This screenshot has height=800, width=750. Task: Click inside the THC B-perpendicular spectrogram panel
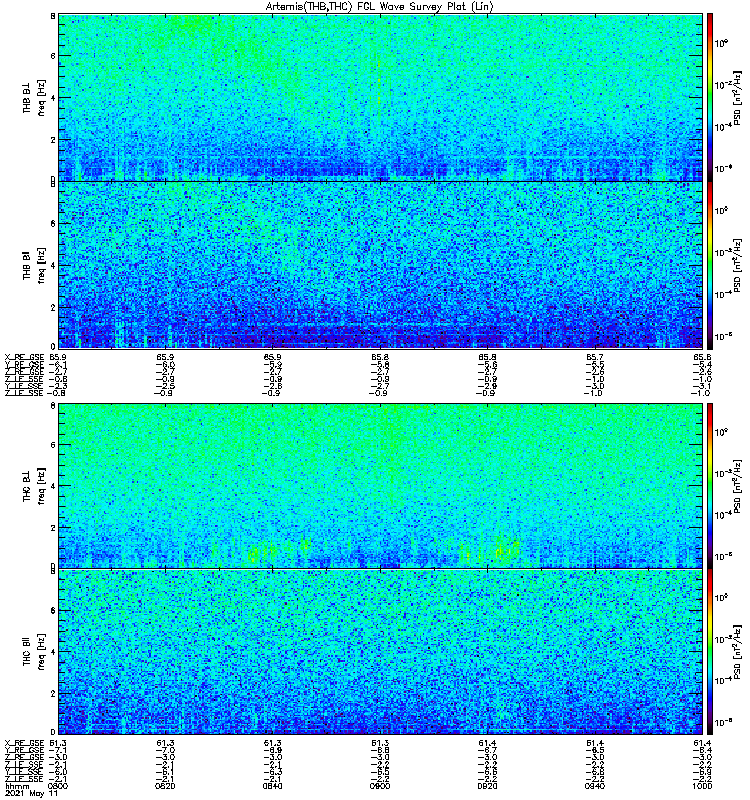(380, 485)
